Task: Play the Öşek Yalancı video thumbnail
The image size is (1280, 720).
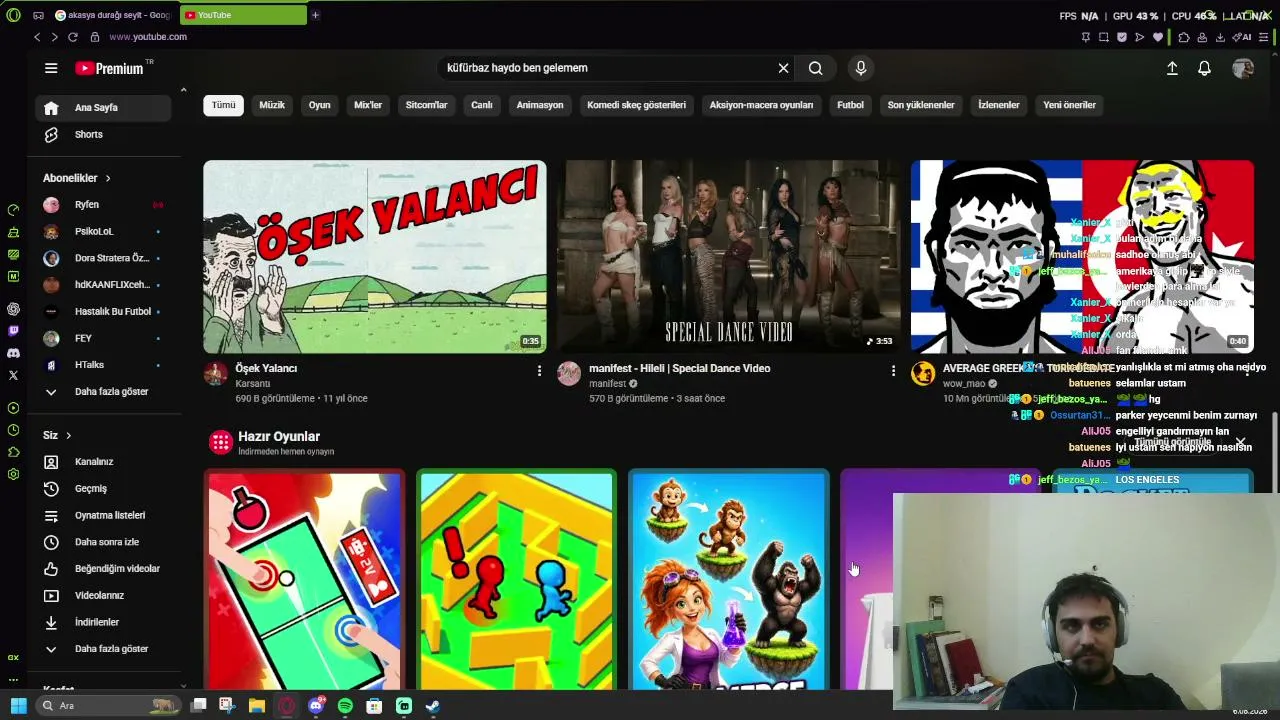Action: click(x=375, y=257)
